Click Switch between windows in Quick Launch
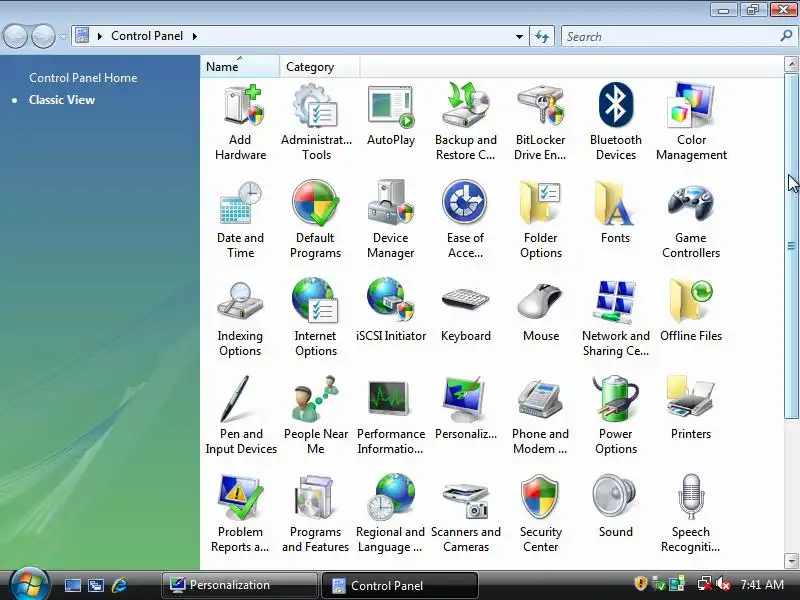This screenshot has width=800, height=600. [96, 585]
